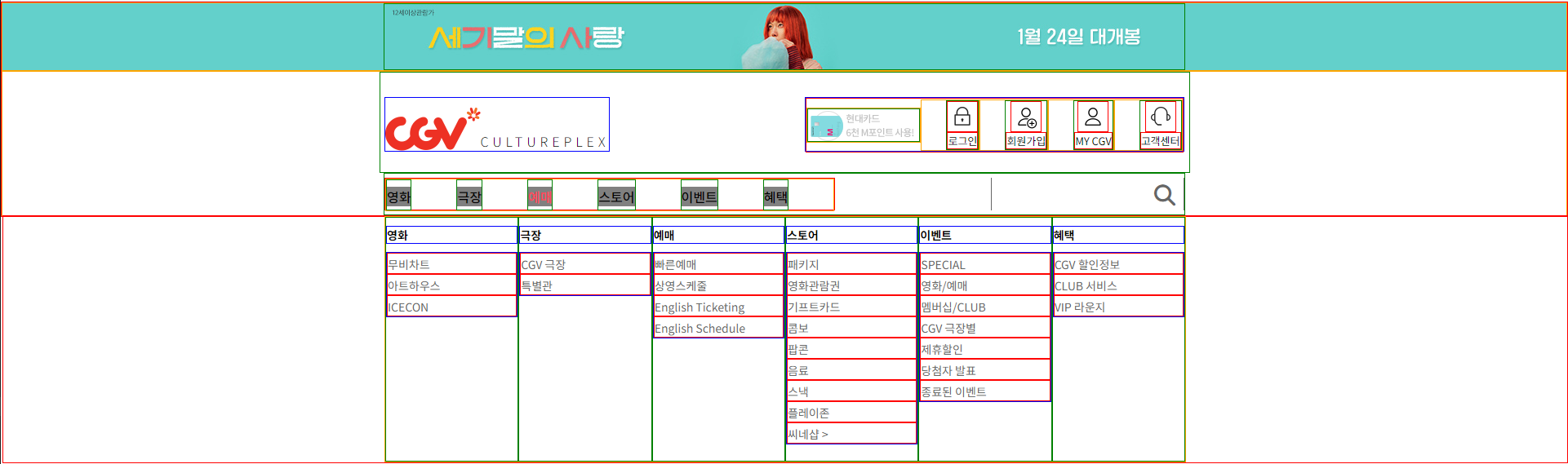Open 플레이존 in the store submenu
This screenshot has height=464, width=1568.
click(851, 413)
